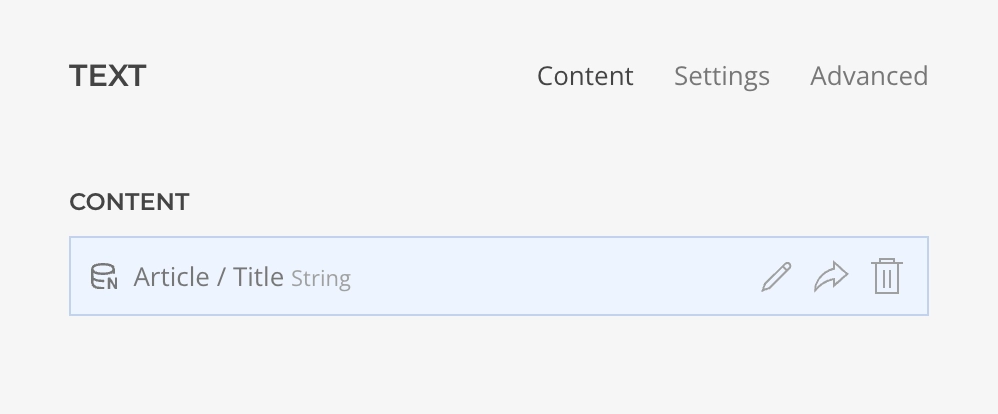Viewport: 998px width, 414px height.
Task: Click the Article / Title text
Action: click(209, 277)
